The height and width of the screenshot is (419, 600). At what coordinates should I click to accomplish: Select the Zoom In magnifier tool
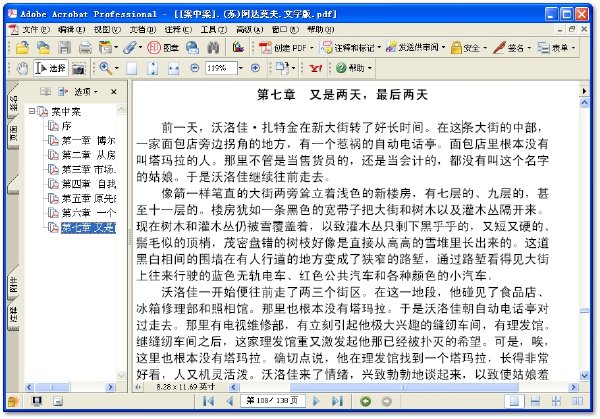click(108, 68)
